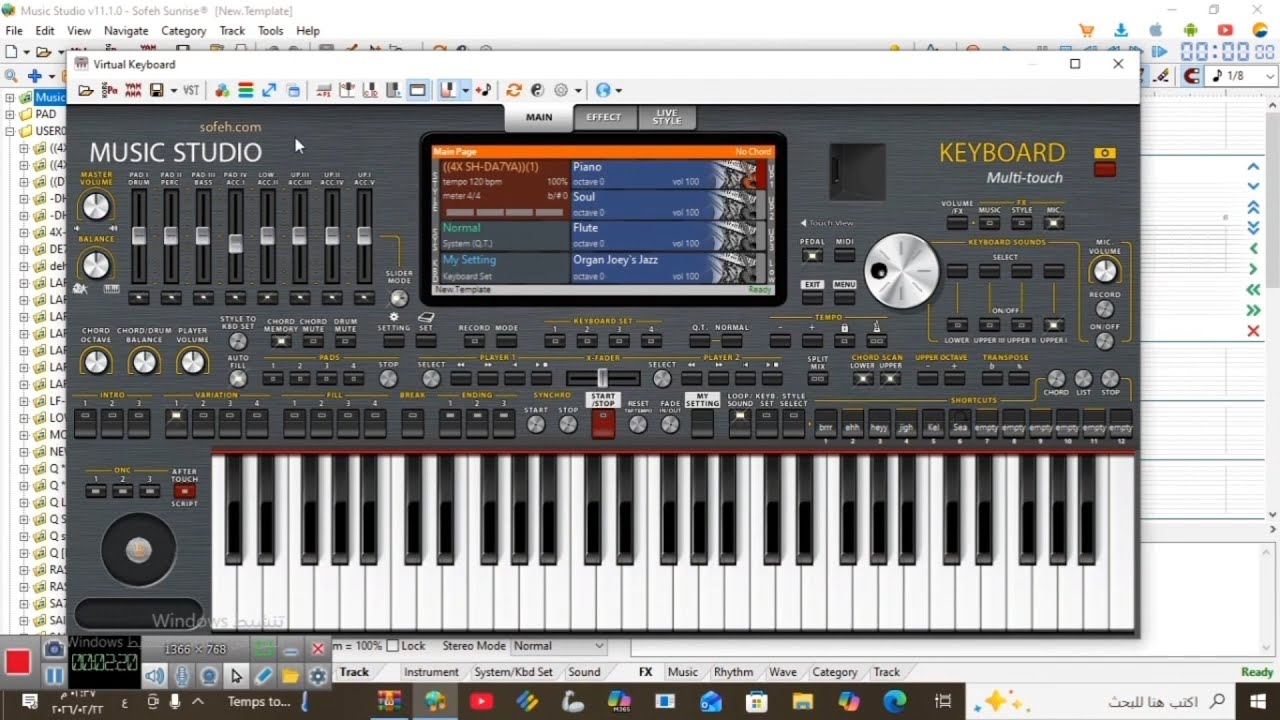Click the red X icon in right panel
The image size is (1280, 720).
click(x=1253, y=331)
